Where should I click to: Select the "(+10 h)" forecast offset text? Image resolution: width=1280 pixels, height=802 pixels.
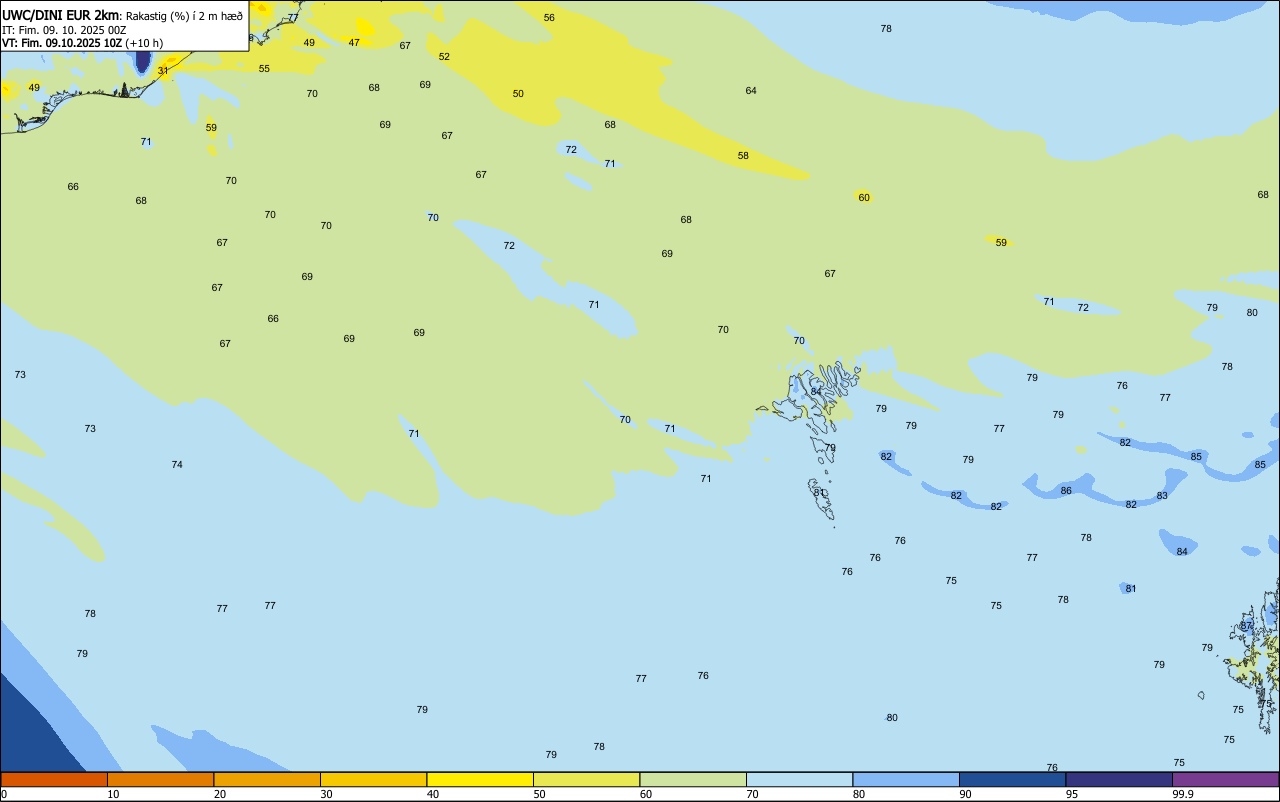click(144, 43)
